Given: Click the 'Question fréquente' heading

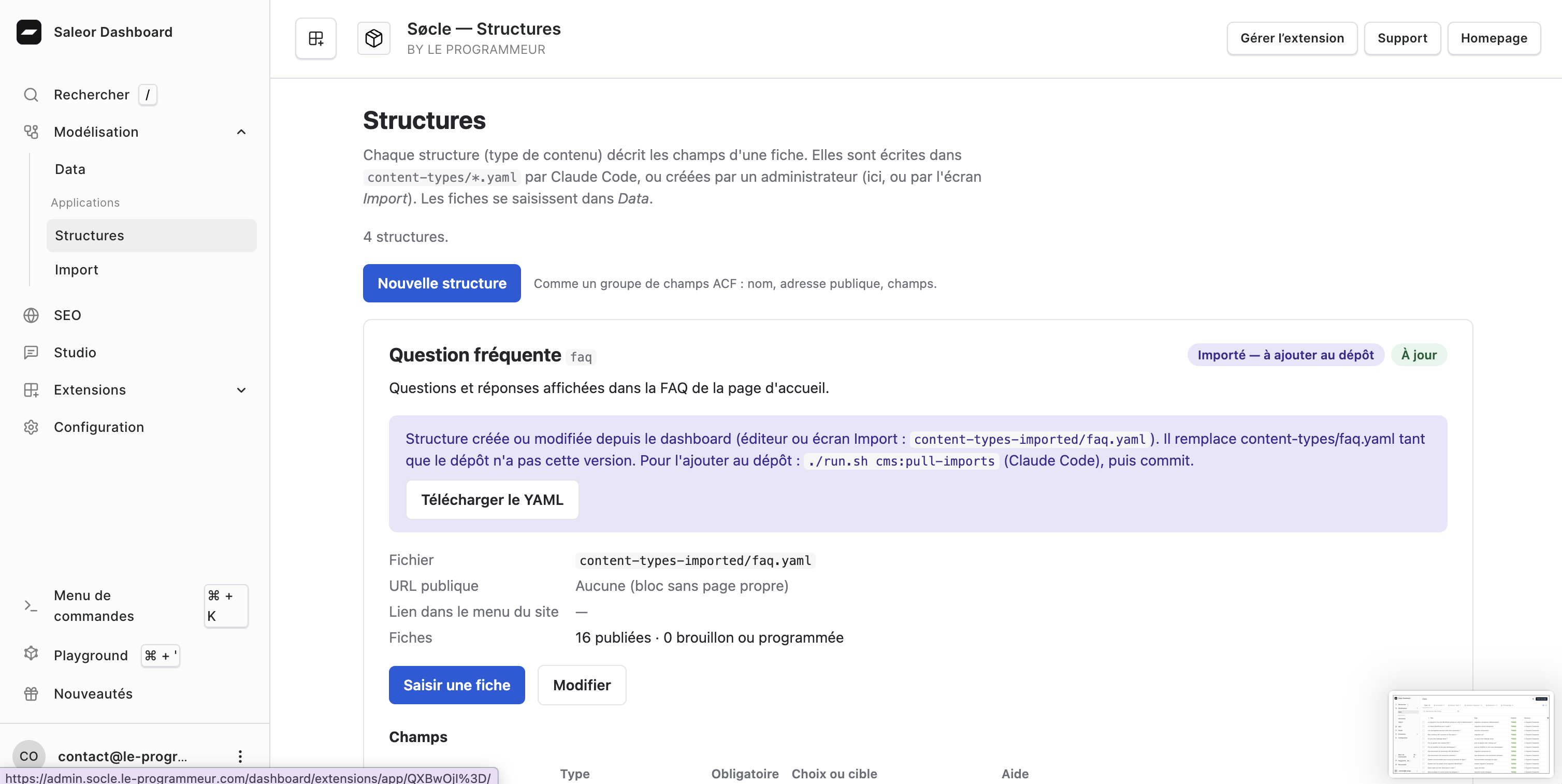Looking at the screenshot, I should click(475, 355).
